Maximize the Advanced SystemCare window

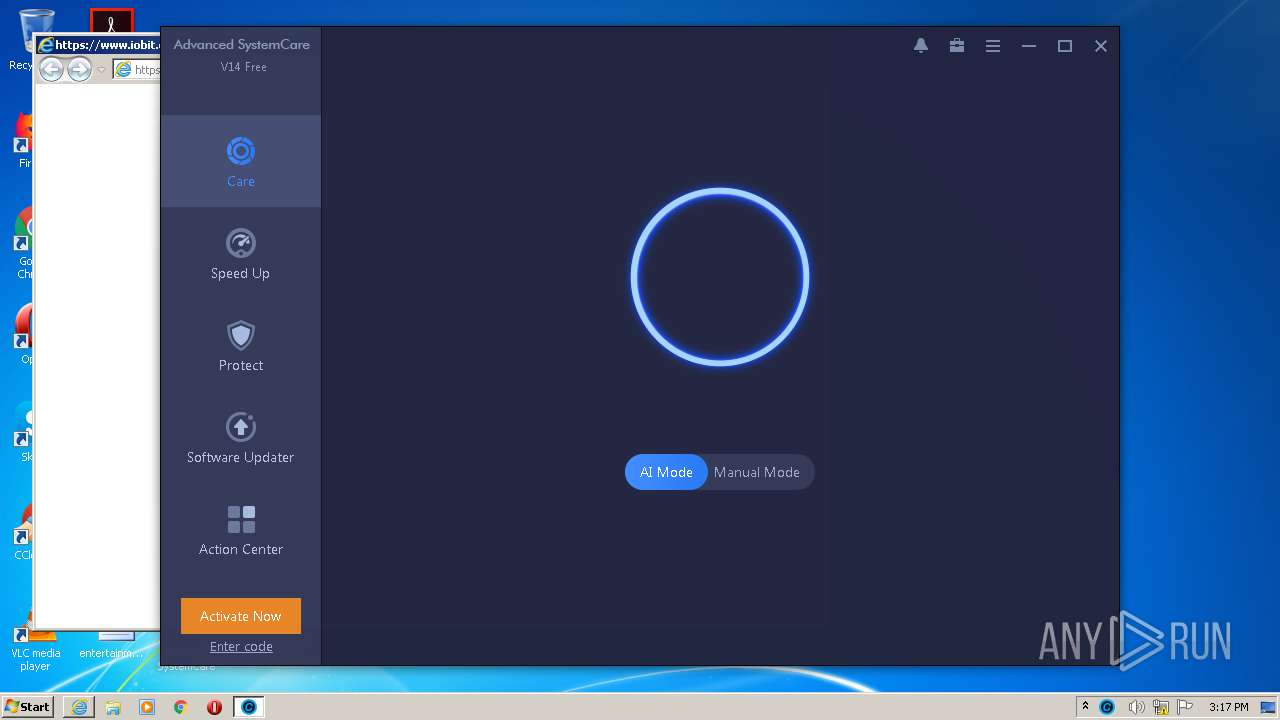(x=1065, y=46)
